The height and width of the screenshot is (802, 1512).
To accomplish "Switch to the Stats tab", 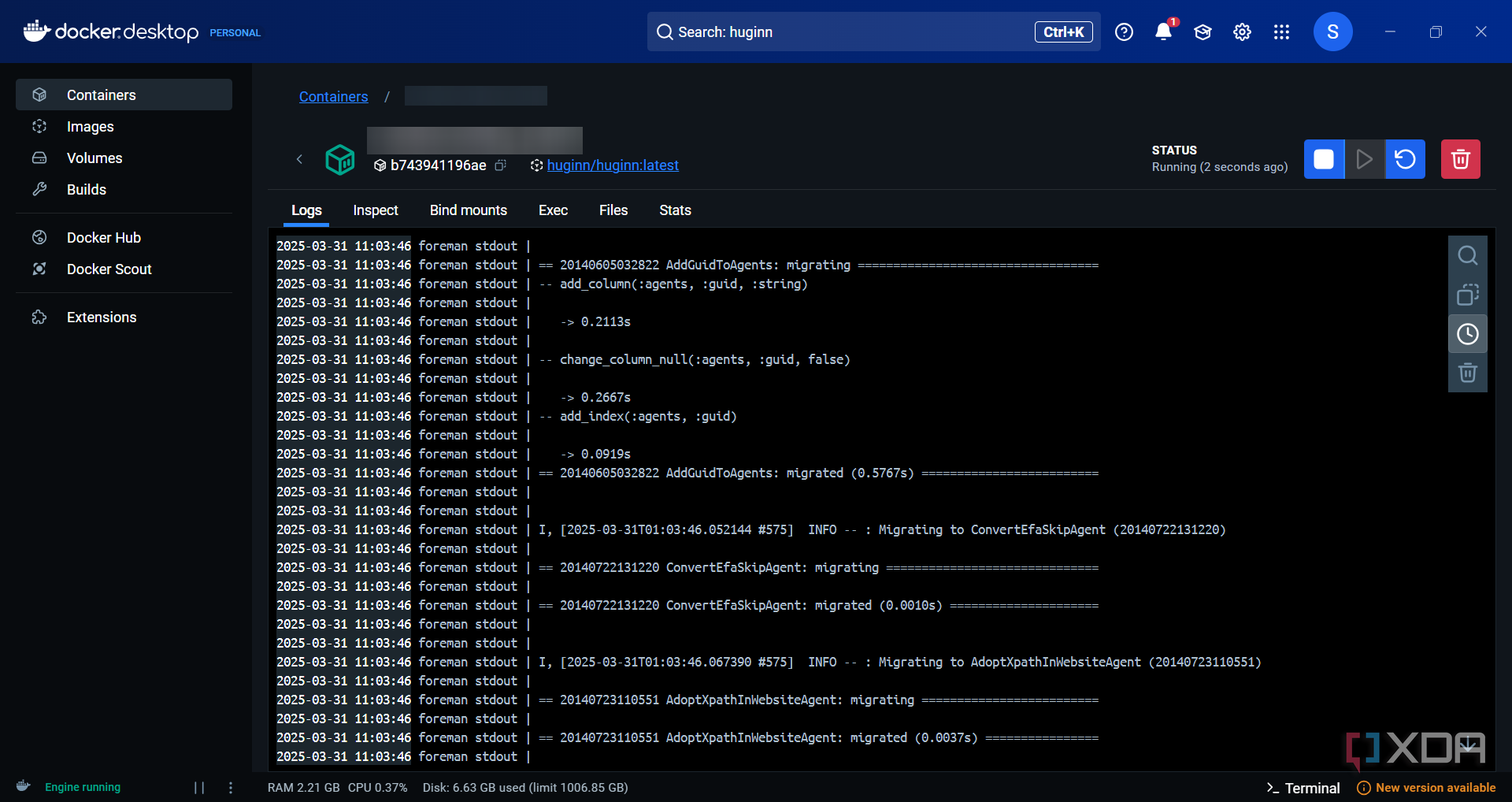I will point(675,210).
